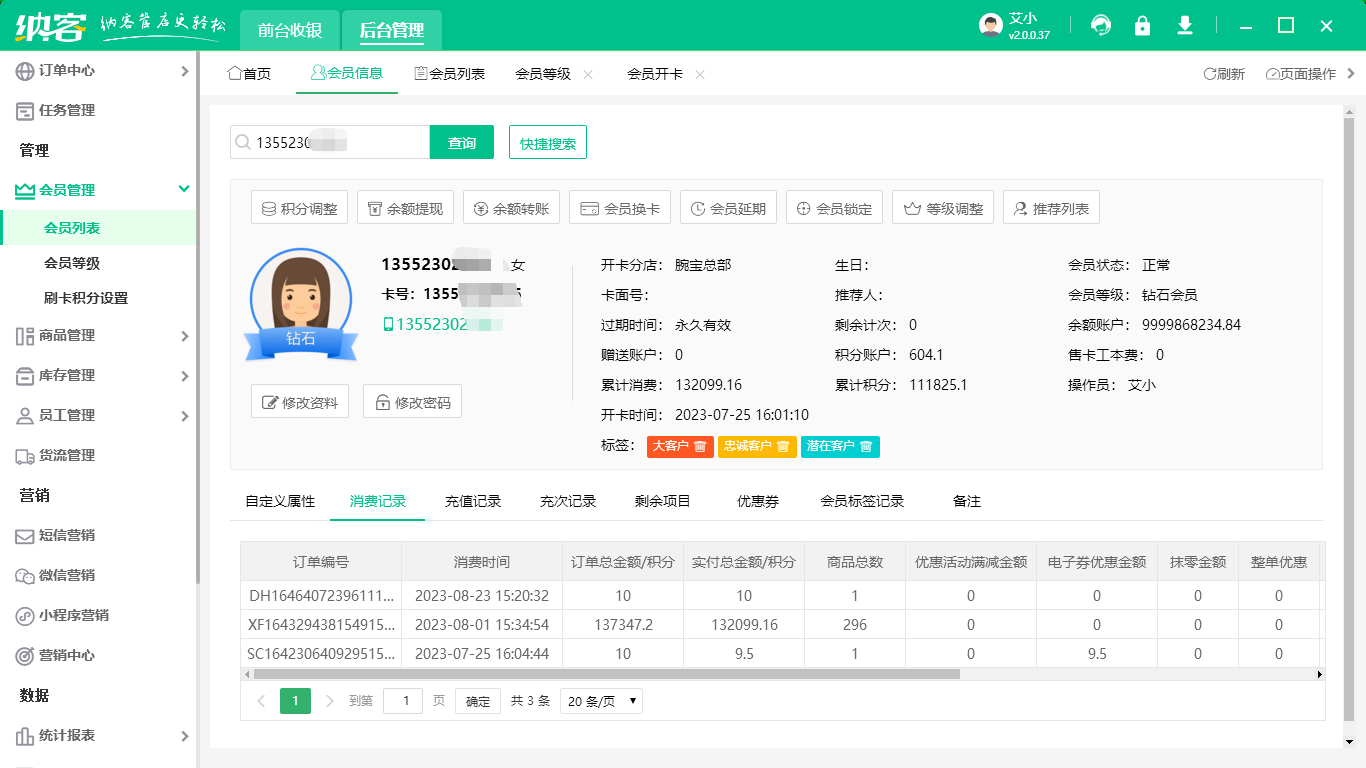This screenshot has height=768, width=1366.
Task: Delete the 大客户 tag via trash icon
Action: [x=700, y=446]
